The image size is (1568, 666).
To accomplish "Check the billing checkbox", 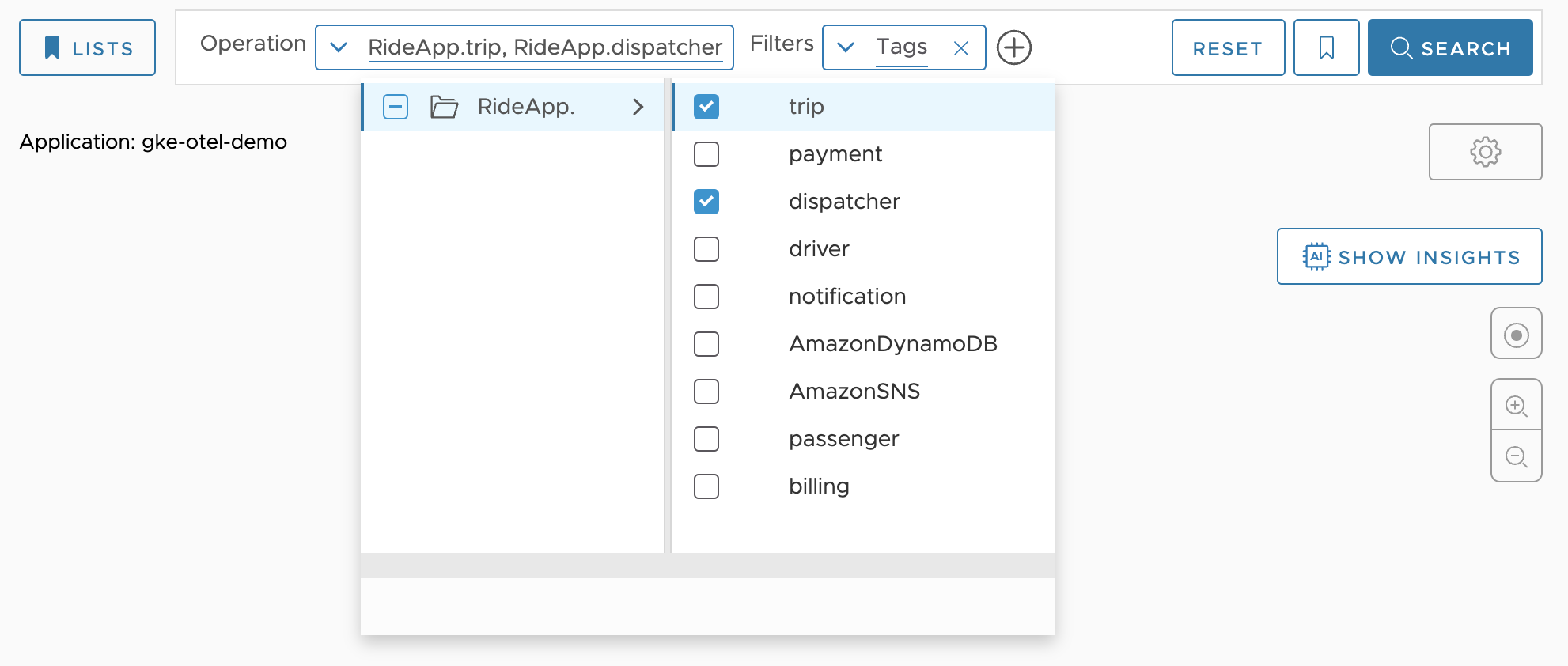I will click(706, 486).
